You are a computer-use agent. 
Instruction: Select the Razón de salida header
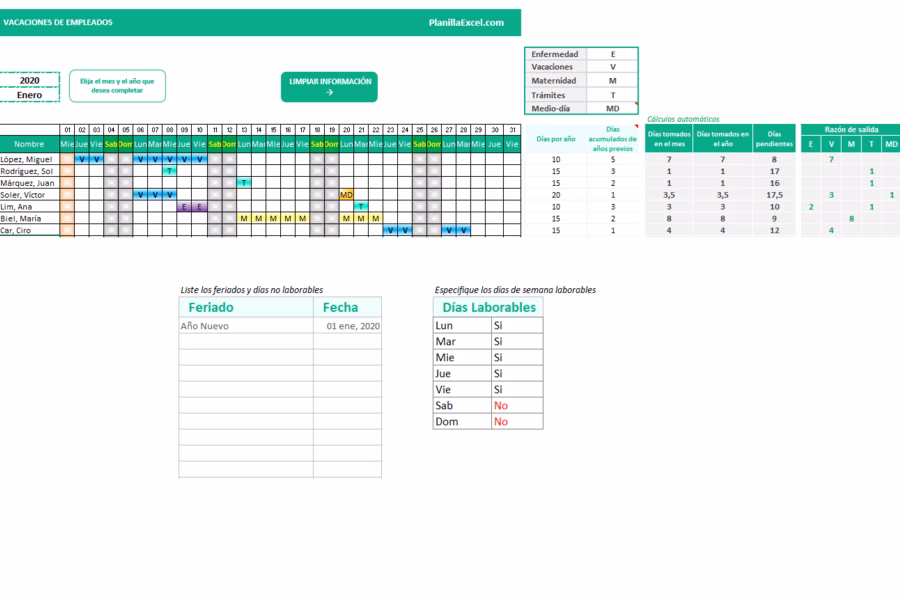[851, 129]
